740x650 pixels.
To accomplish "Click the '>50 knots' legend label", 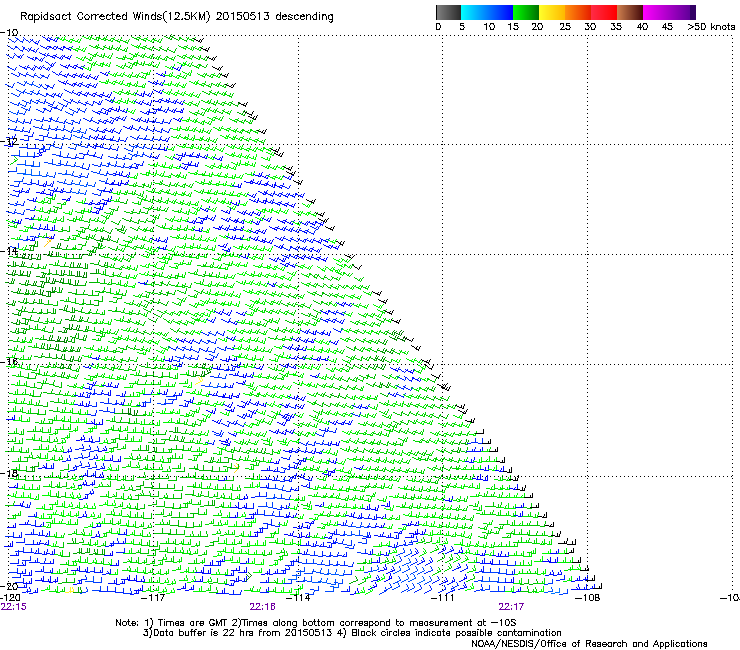I will (711, 27).
